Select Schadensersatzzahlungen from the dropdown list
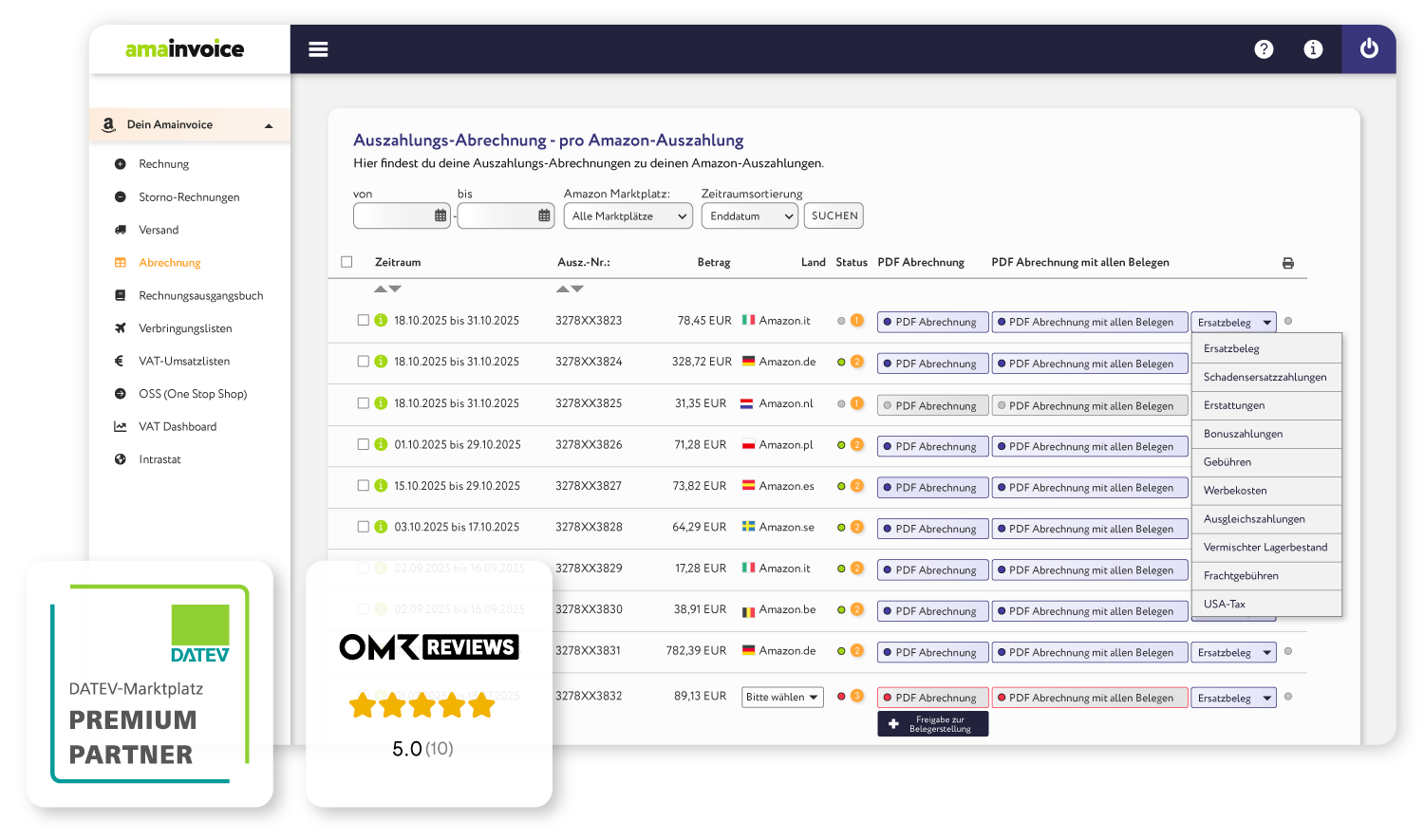The width and height of the screenshot is (1424, 840). 1266,377
